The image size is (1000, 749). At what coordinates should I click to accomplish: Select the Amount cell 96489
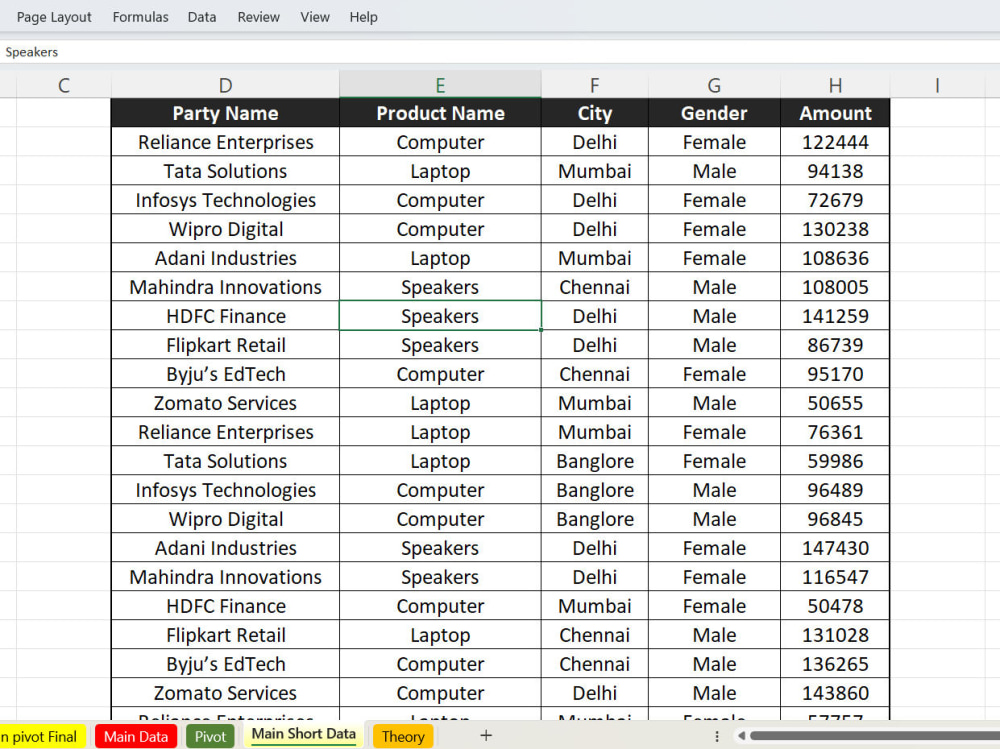(835, 490)
